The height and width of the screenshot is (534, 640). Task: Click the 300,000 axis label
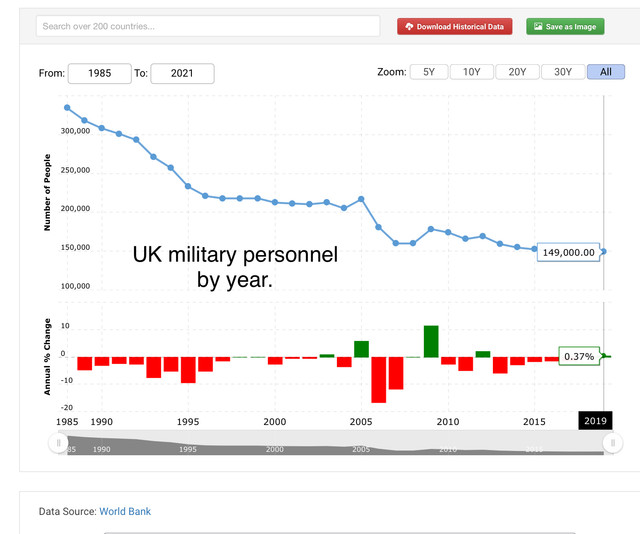(76, 131)
